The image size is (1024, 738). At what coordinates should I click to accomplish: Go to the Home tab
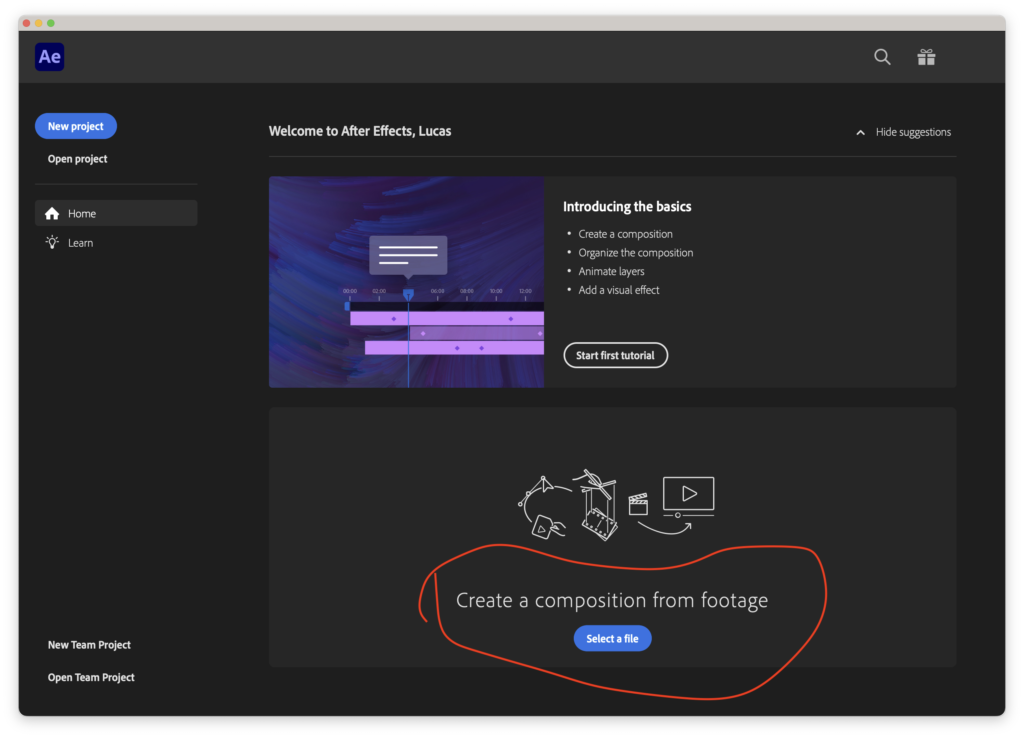(x=116, y=214)
